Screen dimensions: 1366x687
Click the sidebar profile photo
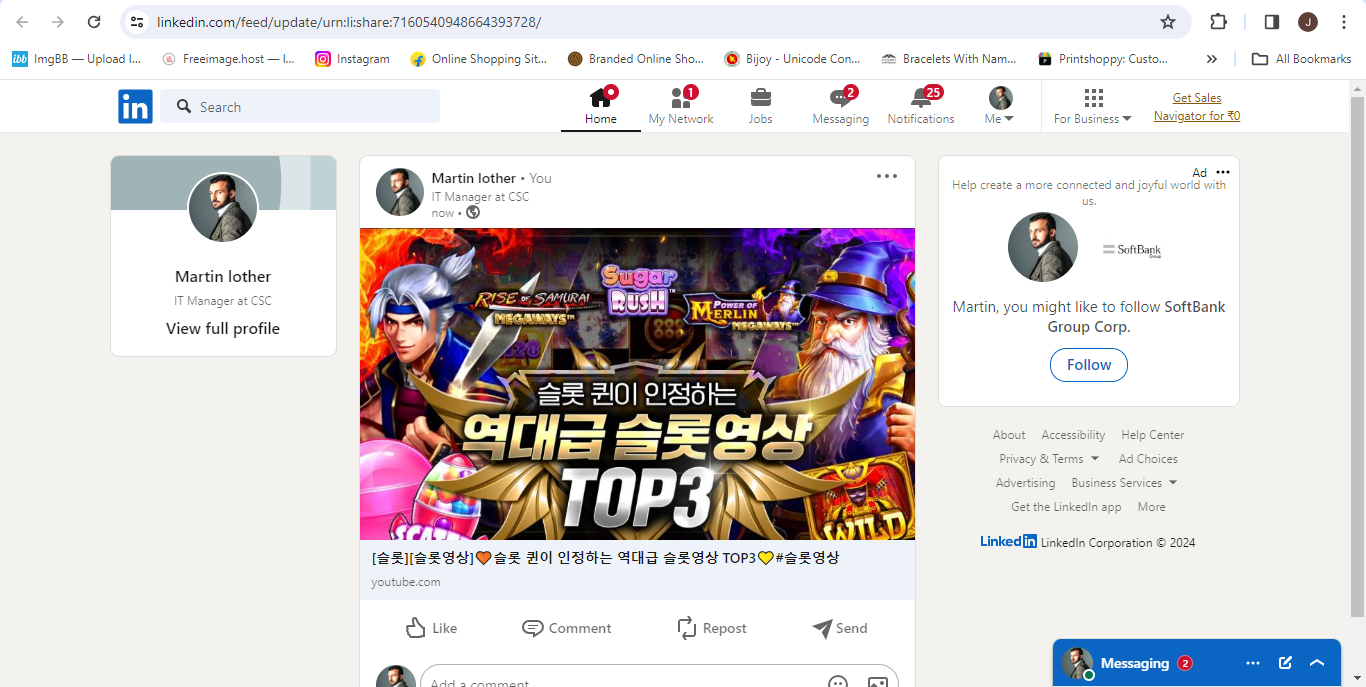tap(223, 208)
